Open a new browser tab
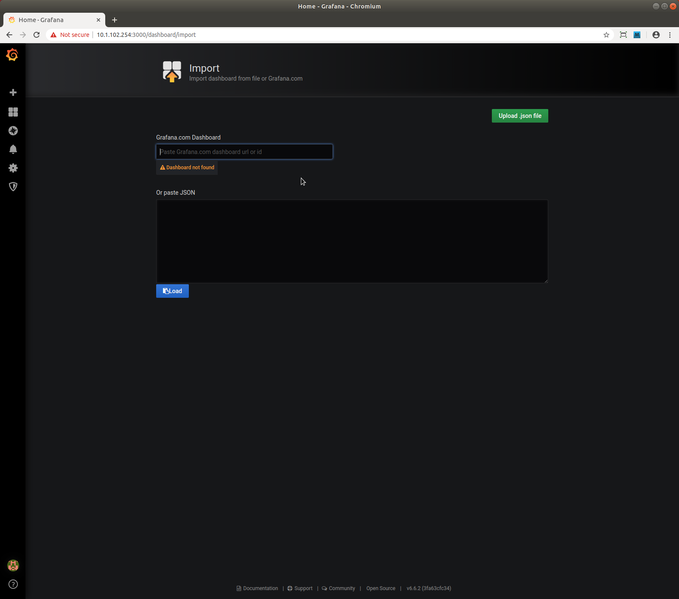The height and width of the screenshot is (599, 679). click(114, 20)
